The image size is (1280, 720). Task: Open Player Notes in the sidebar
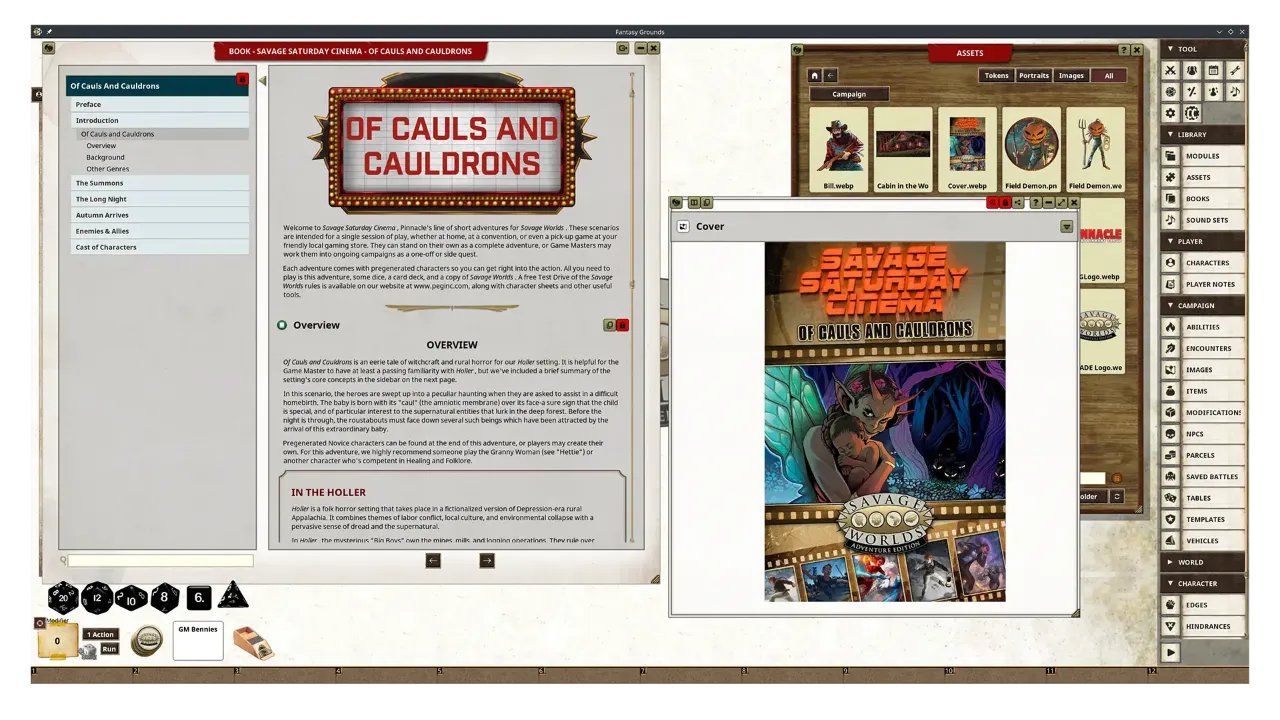(1203, 284)
